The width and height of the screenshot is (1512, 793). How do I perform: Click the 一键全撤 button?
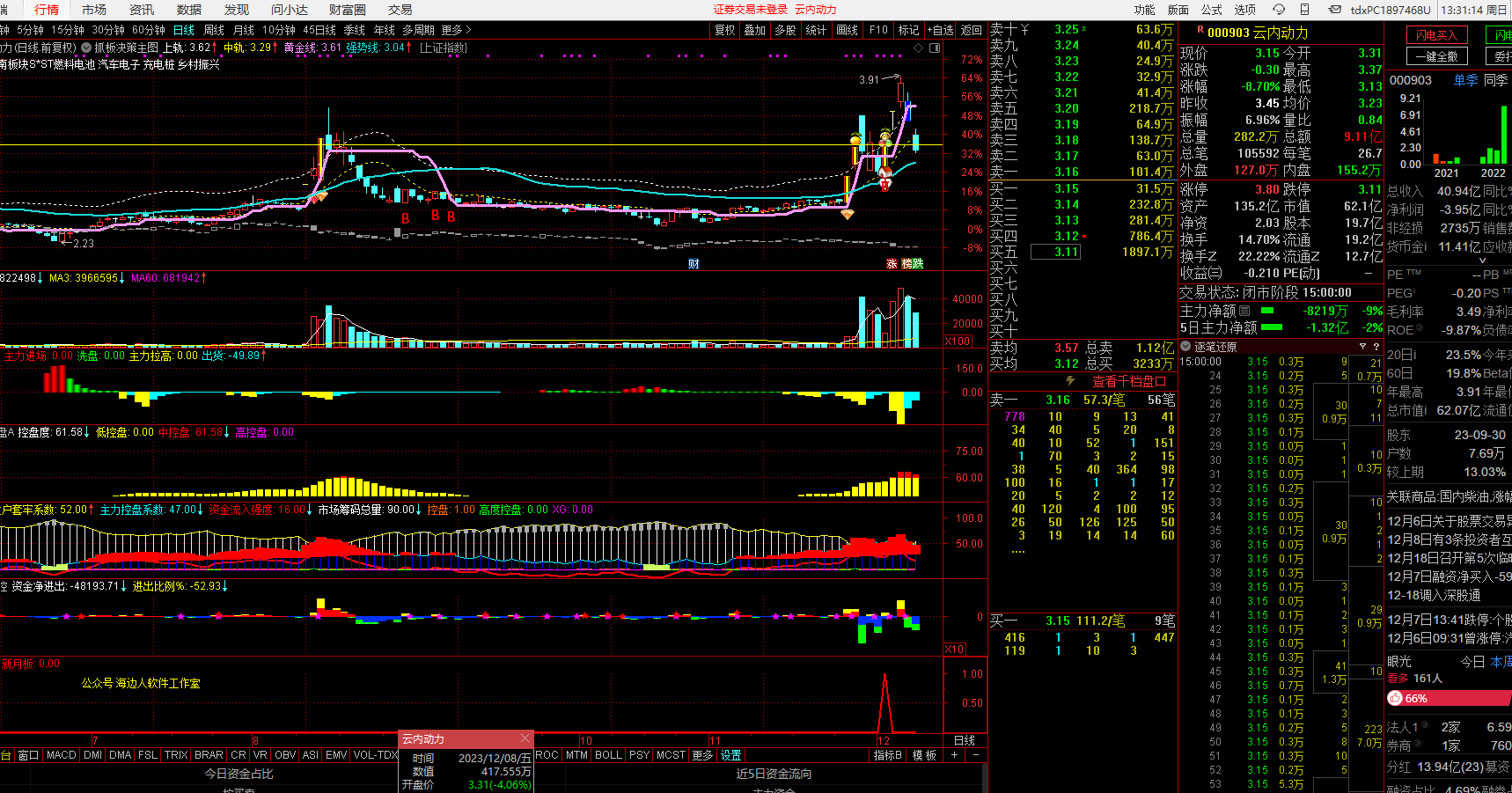pyautogui.click(x=1436, y=56)
